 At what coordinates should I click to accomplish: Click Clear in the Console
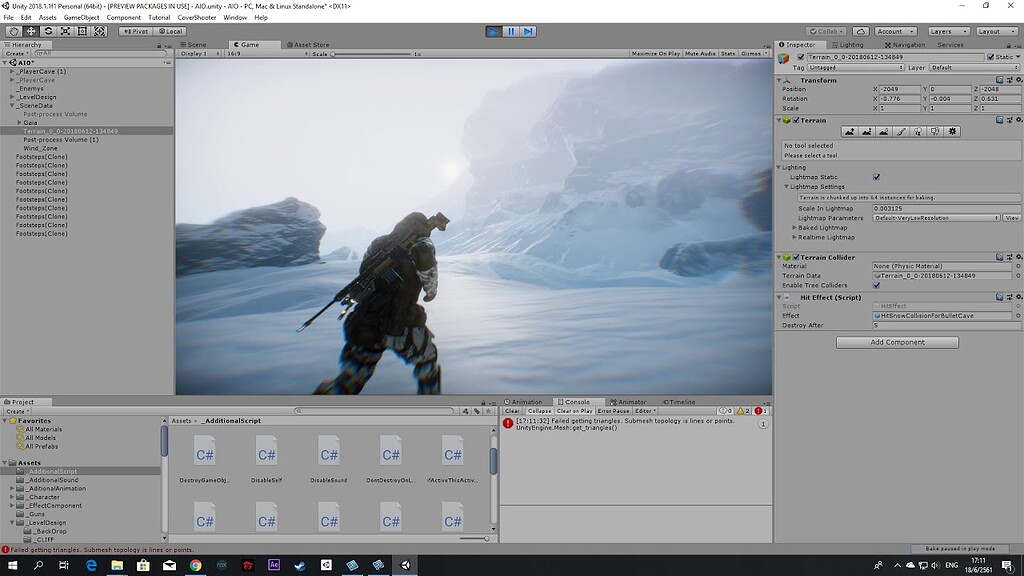pyautogui.click(x=512, y=411)
